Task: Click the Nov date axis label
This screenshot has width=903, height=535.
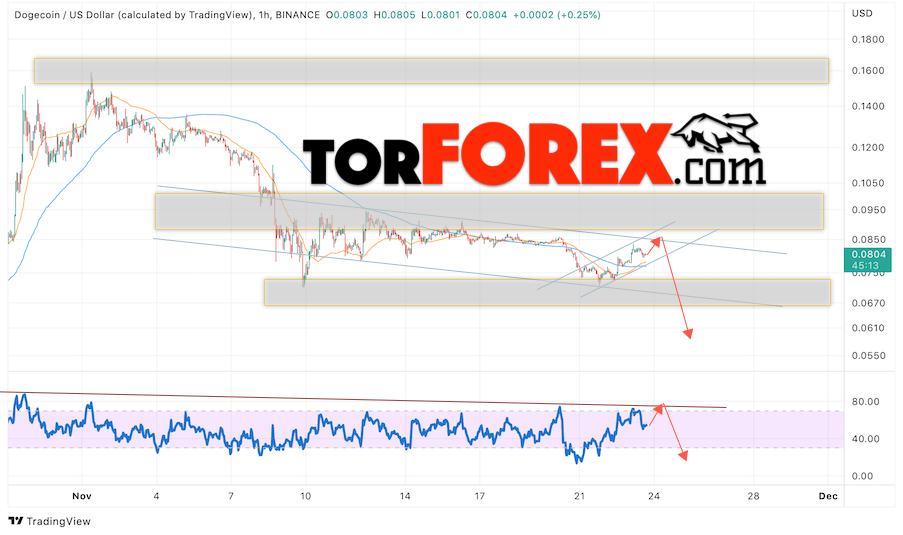Action: coord(82,496)
